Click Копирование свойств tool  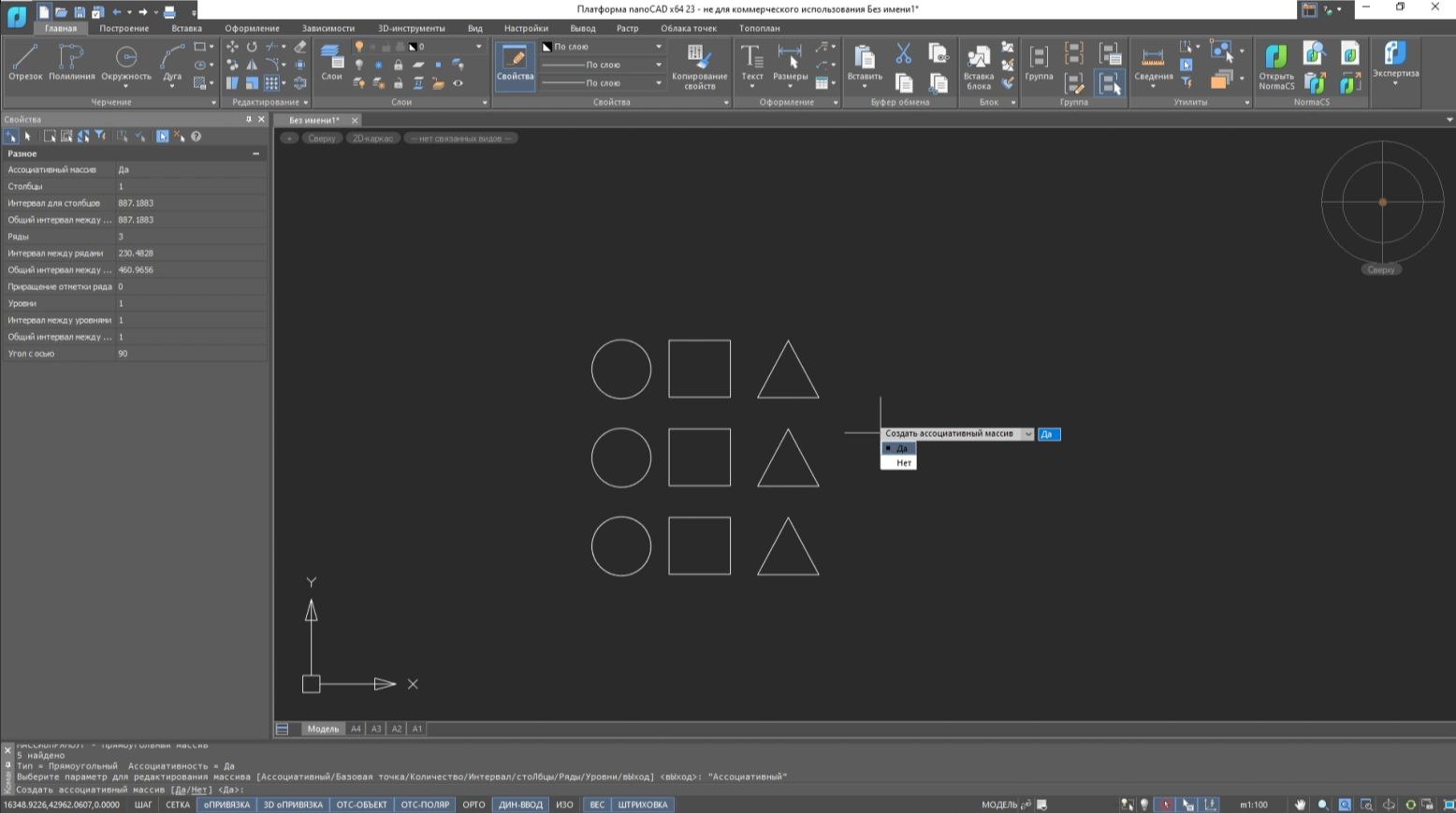pos(699,65)
